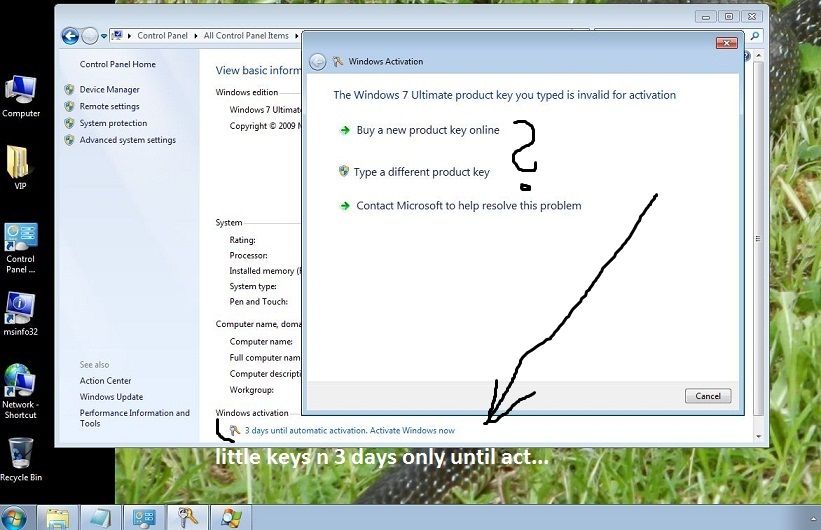
Task: Click the shield icon beside Remote settings
Action: [69, 106]
